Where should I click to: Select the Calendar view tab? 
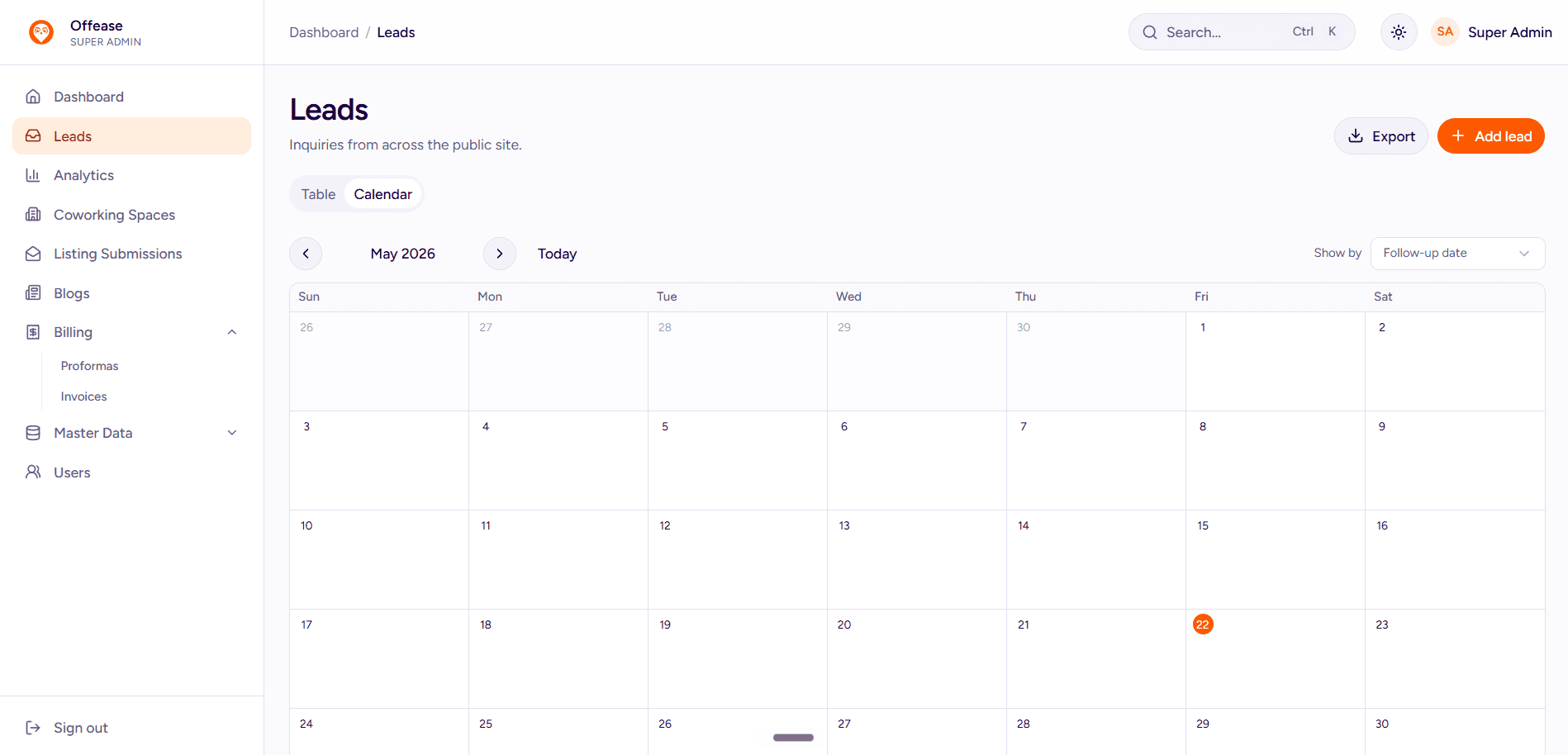point(383,194)
